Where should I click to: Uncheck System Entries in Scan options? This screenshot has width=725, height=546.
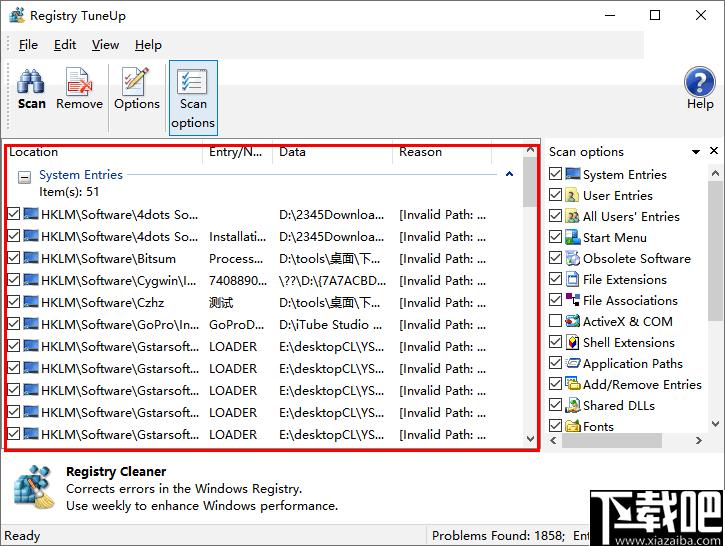[x=555, y=174]
